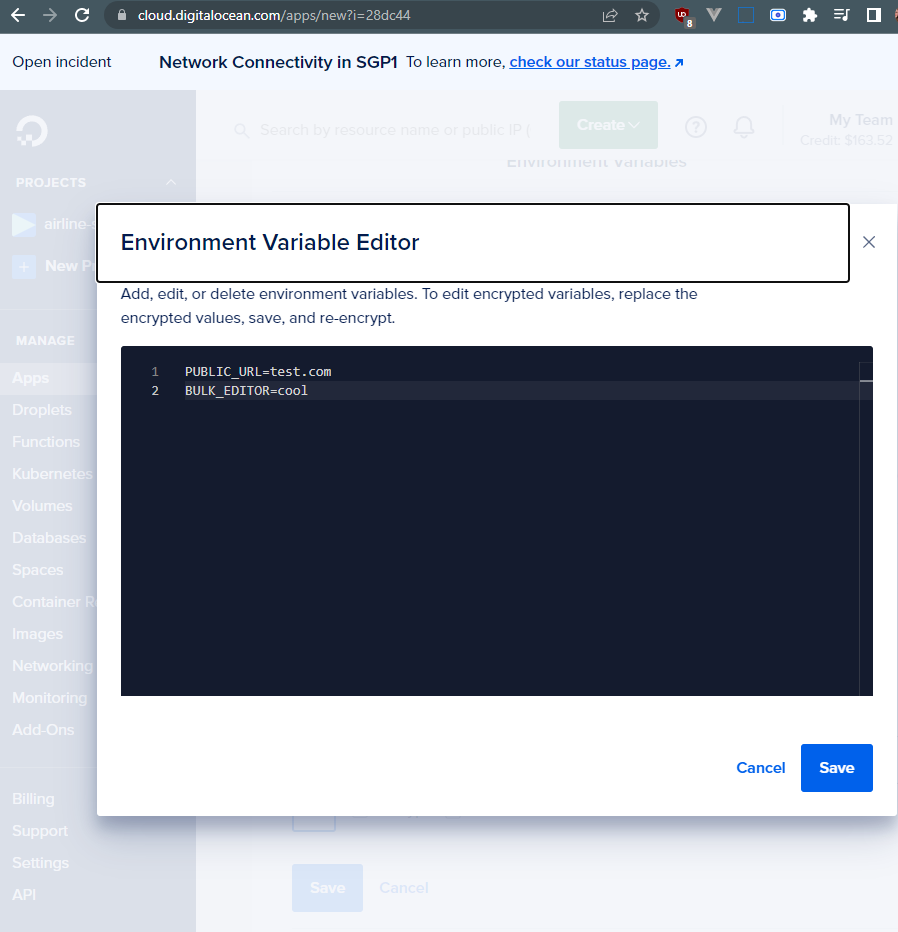898x932 pixels.
Task: Reload the page with the refresh icon
Action: point(81,16)
